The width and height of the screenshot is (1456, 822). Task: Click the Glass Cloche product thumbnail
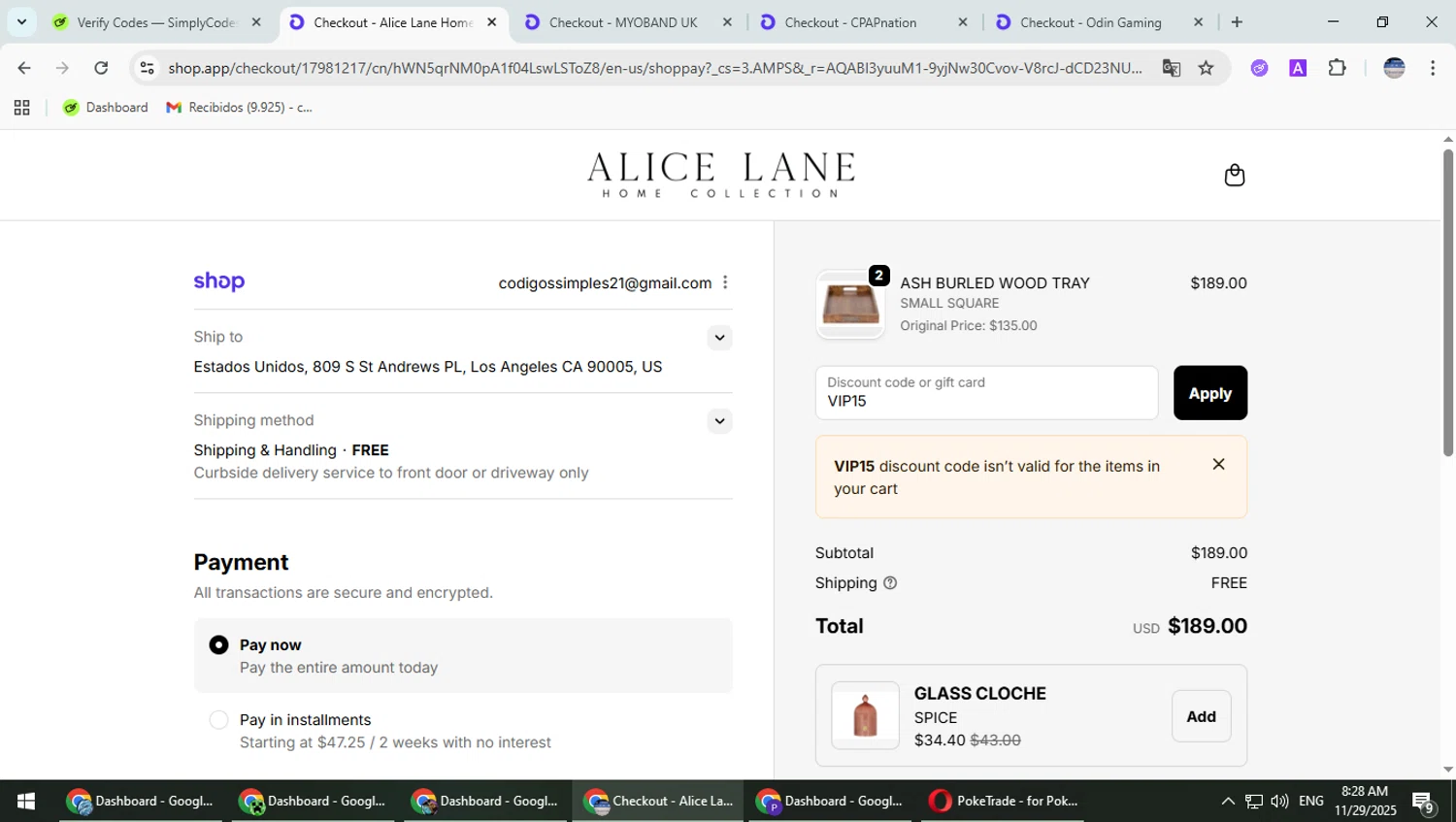coord(865,716)
